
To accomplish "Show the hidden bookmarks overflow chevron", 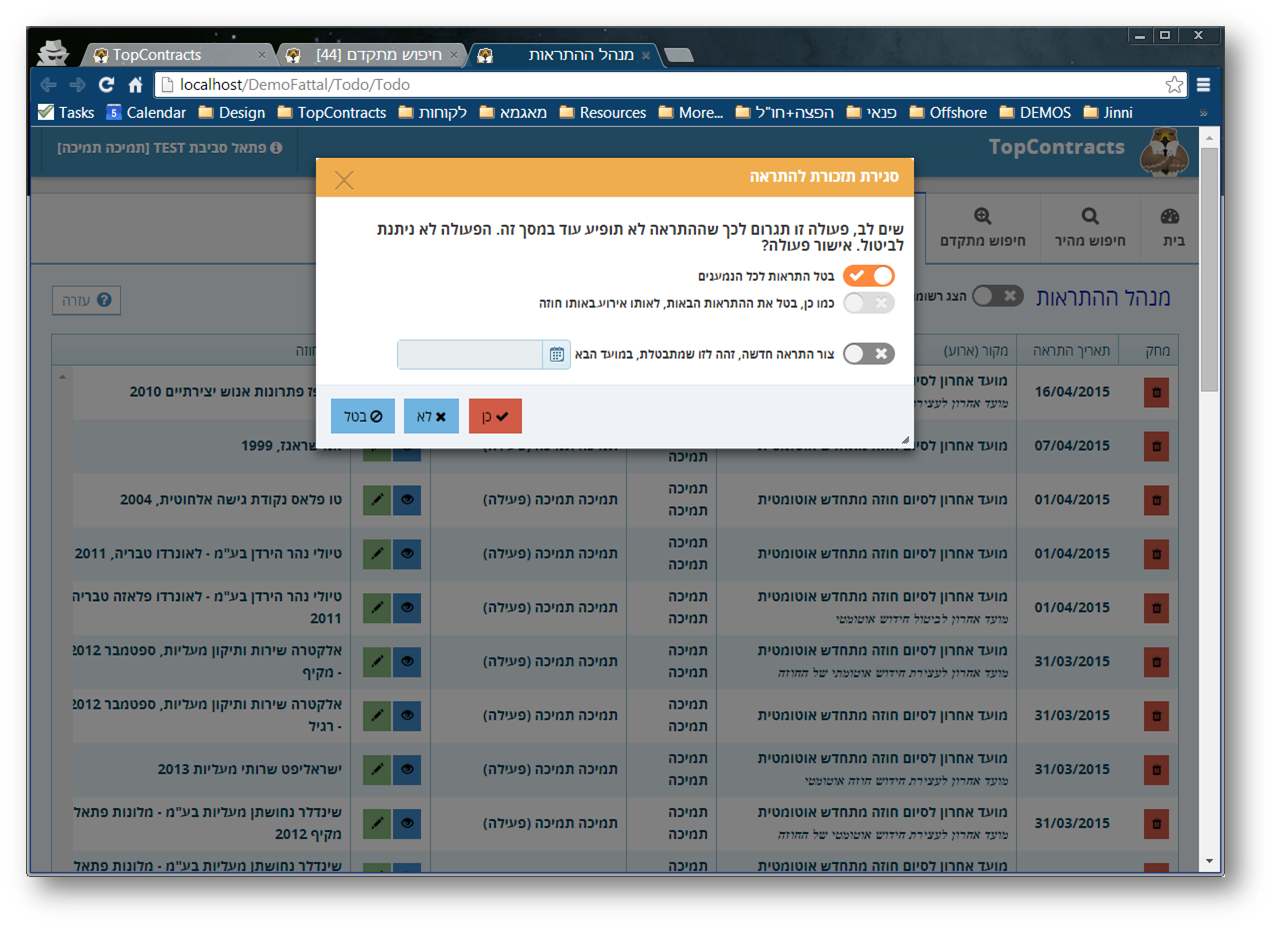I will click(1203, 113).
